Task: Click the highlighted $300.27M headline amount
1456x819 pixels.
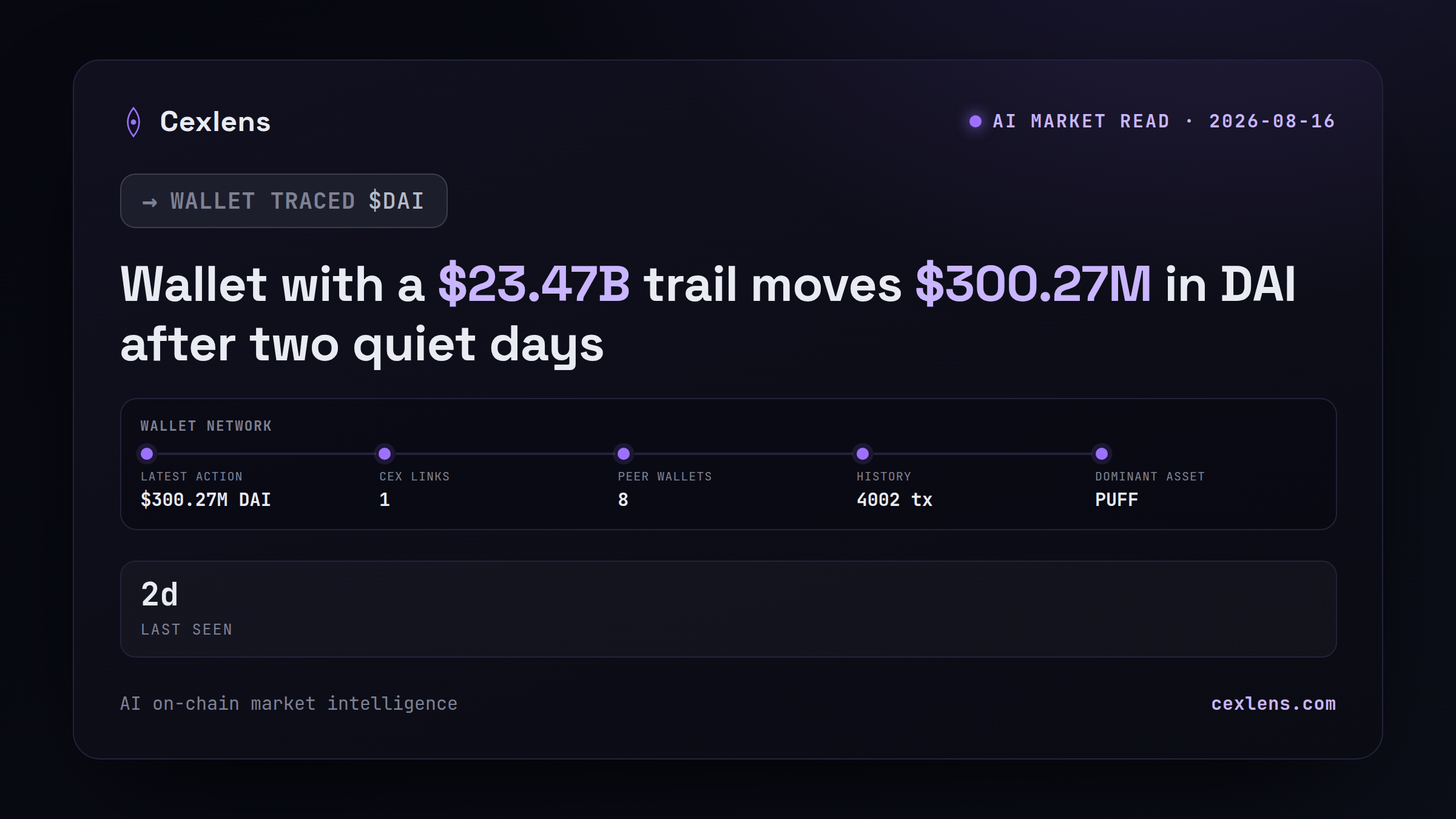Action: tap(1033, 284)
